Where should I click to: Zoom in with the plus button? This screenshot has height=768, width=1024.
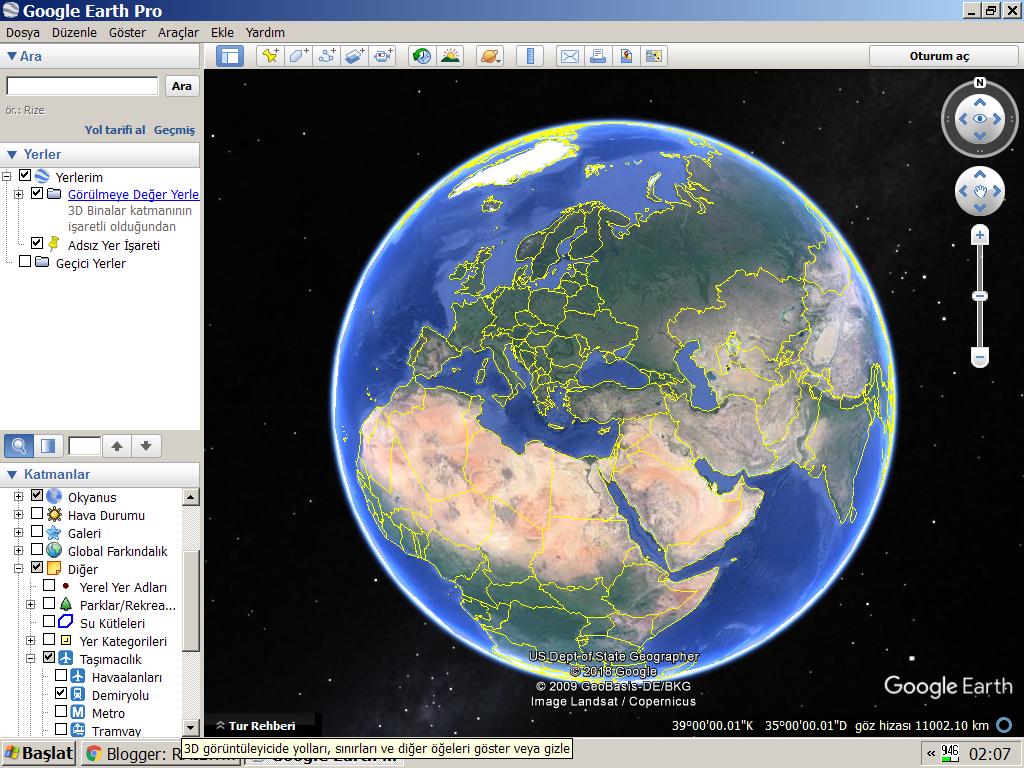pos(980,235)
